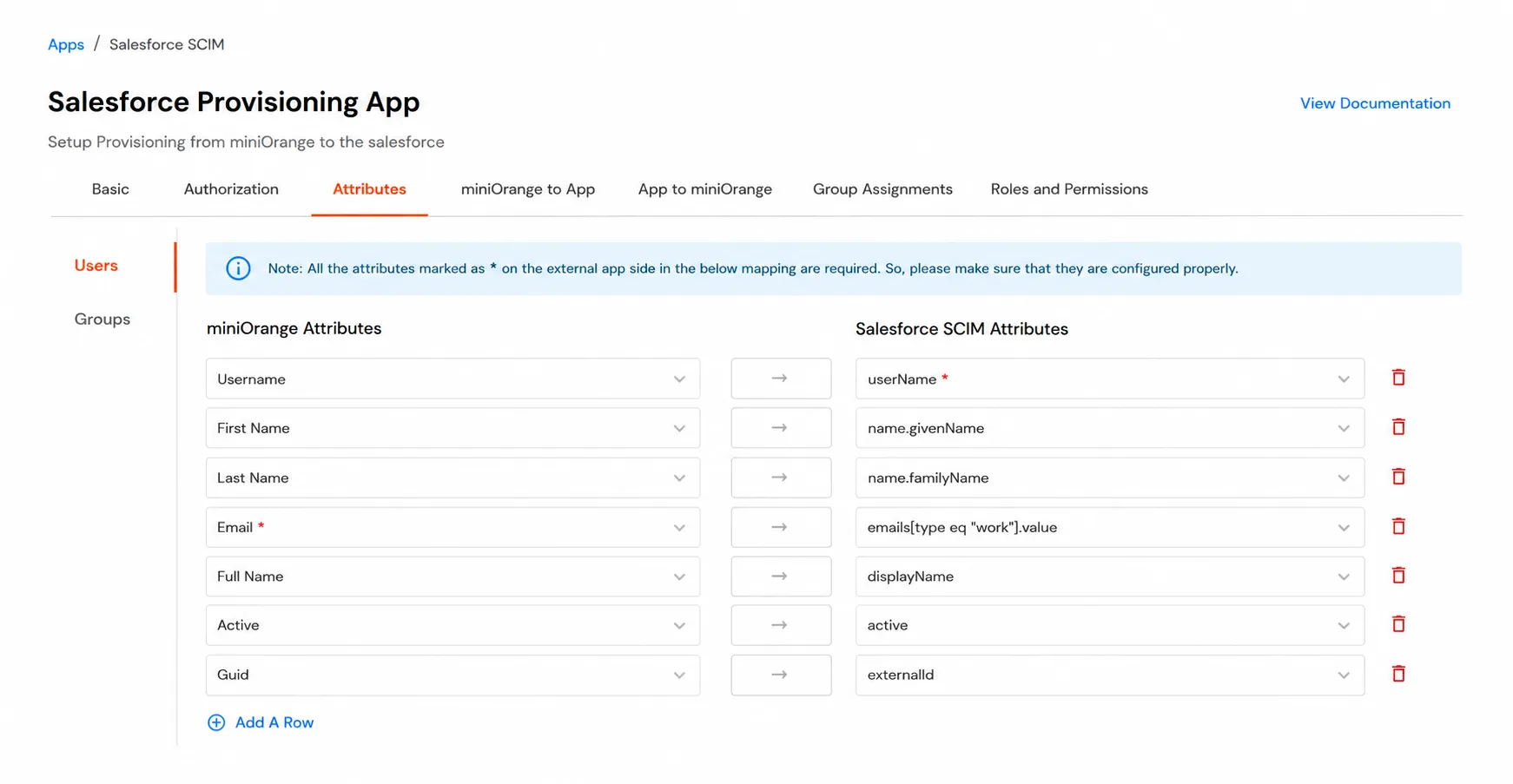Screen dimensions: 1513x784
Task: Expand the displayName SCIM dropdown
Action: tap(1110, 576)
